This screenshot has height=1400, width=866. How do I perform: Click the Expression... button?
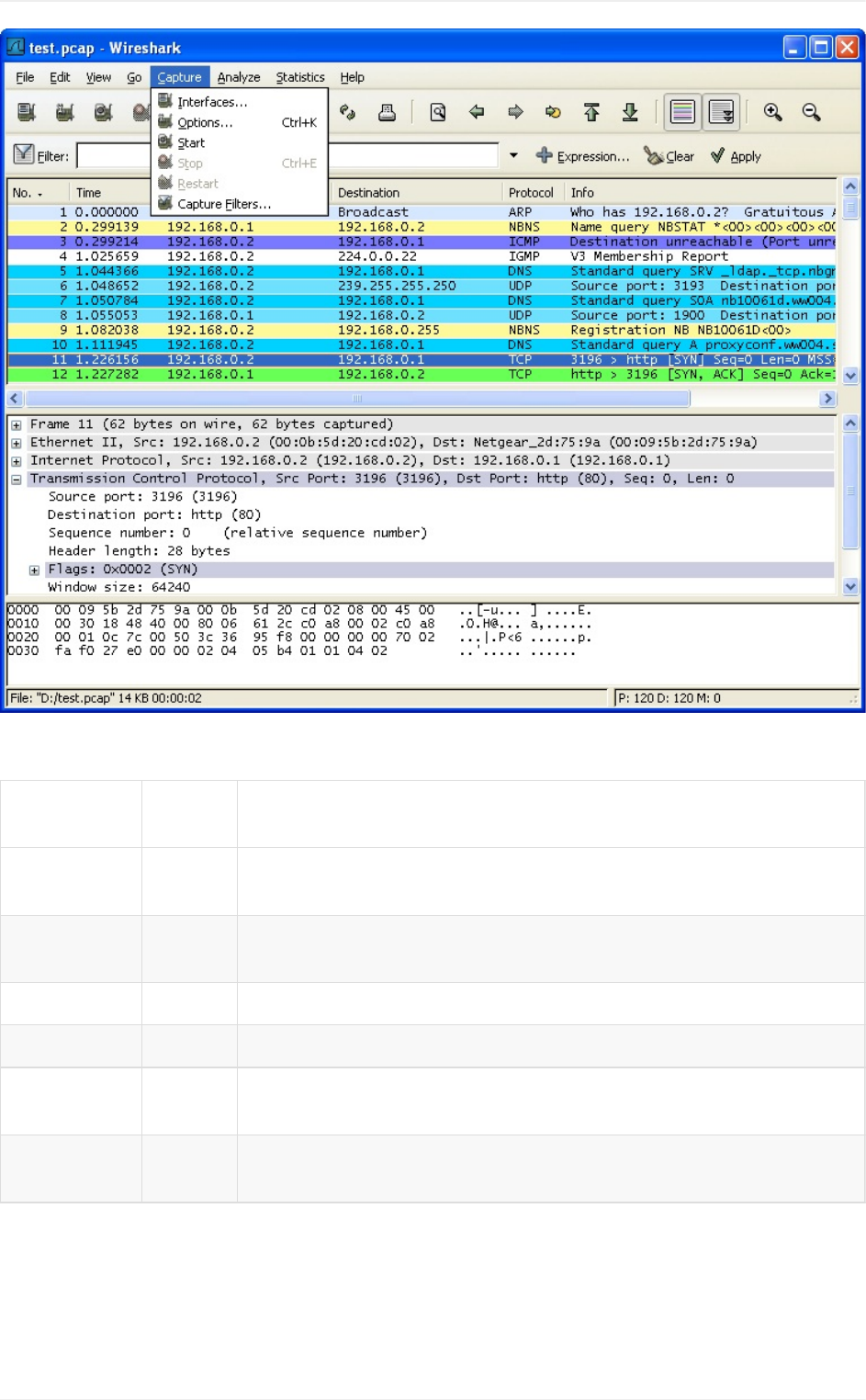(583, 156)
